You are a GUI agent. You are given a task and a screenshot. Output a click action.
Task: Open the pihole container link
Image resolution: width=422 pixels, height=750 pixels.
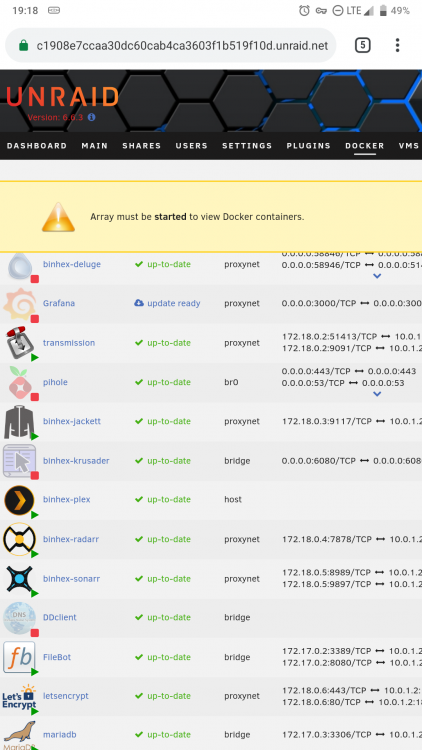pyautogui.click(x=55, y=382)
